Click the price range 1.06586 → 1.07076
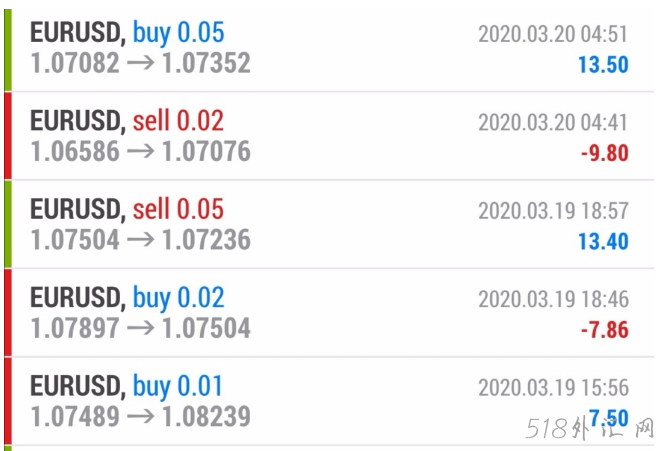 140,152
